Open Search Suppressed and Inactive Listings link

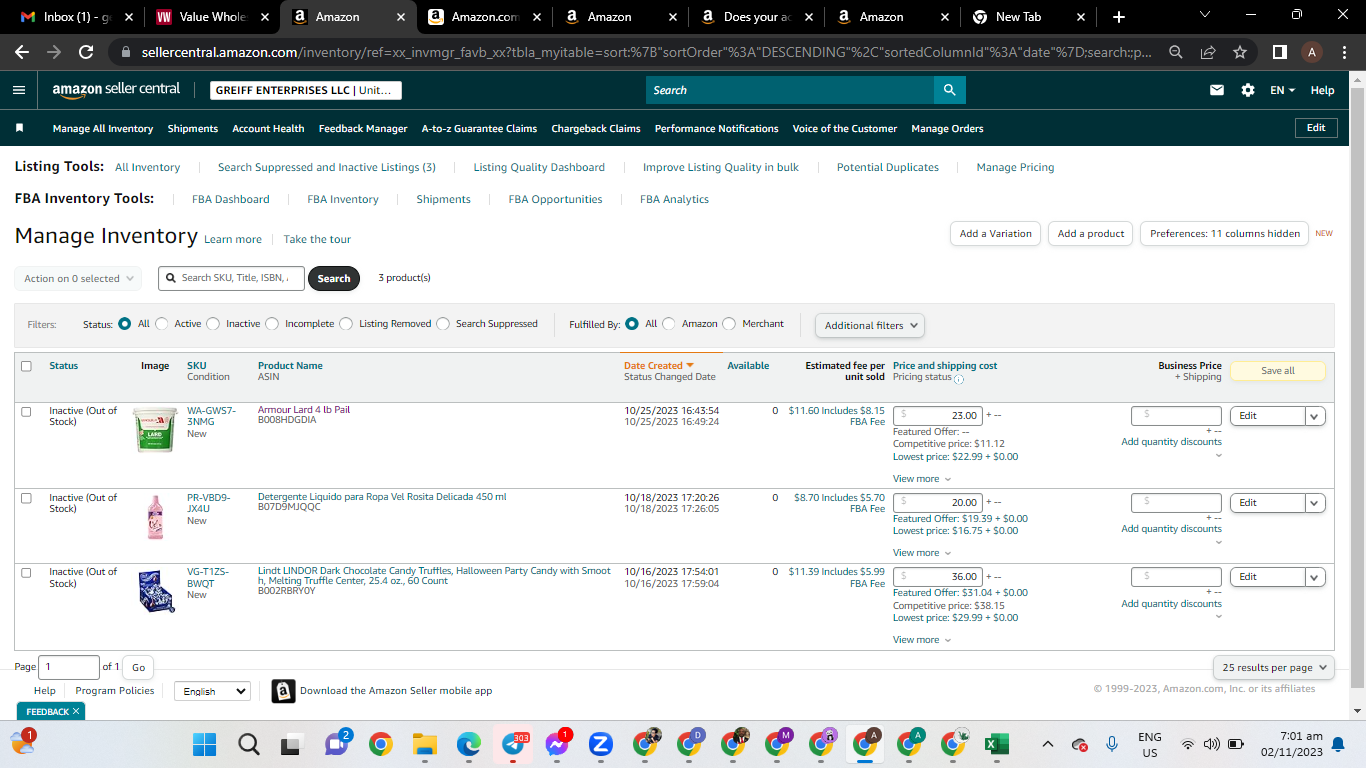327,167
